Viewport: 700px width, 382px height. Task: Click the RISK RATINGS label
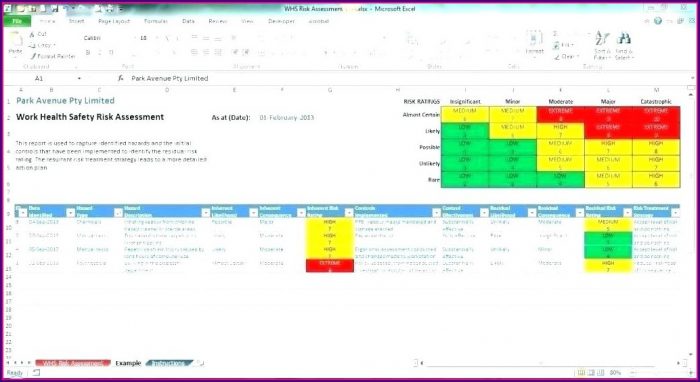coord(421,102)
